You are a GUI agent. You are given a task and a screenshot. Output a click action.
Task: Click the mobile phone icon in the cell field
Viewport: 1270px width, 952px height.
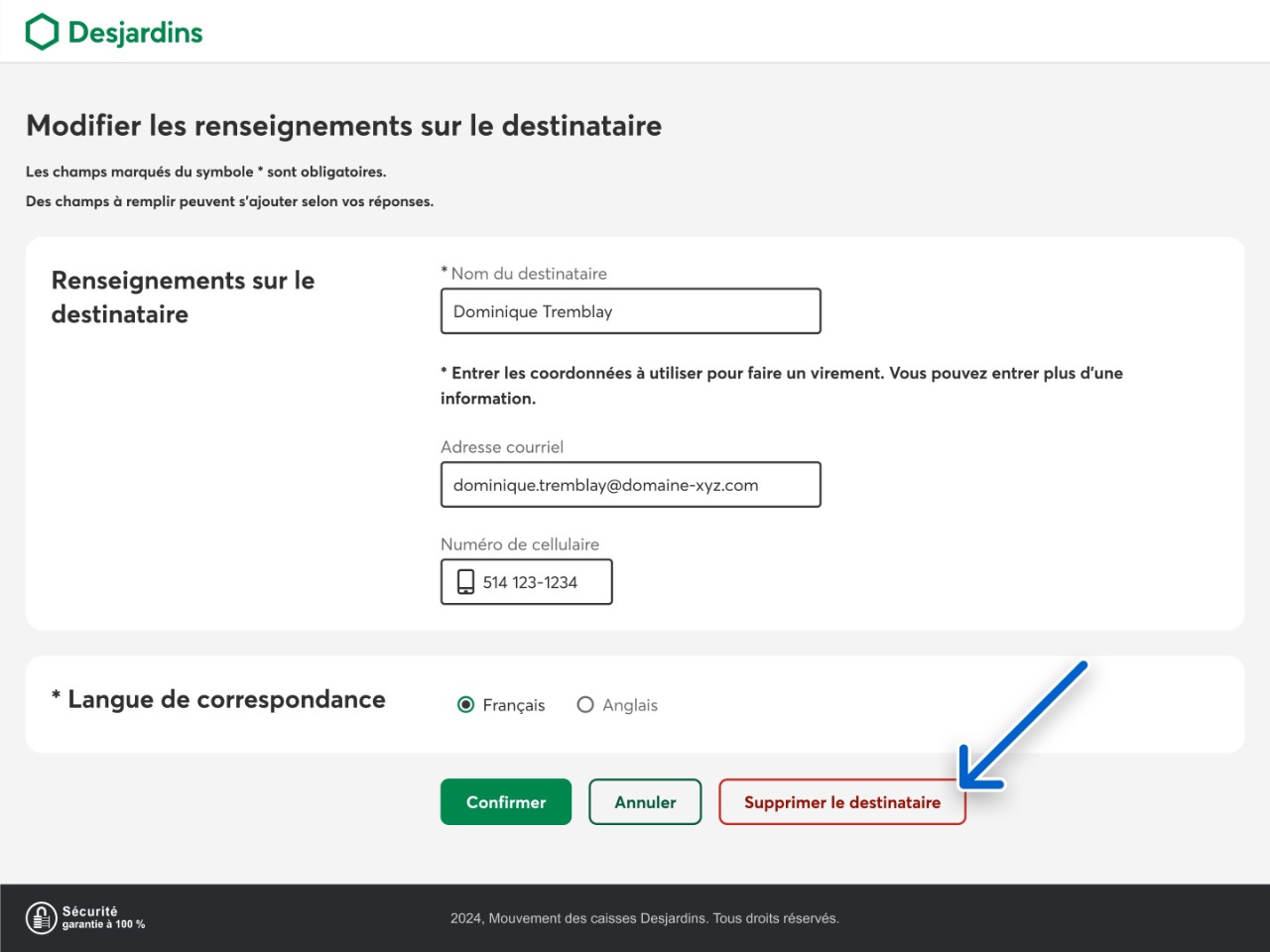point(465,582)
